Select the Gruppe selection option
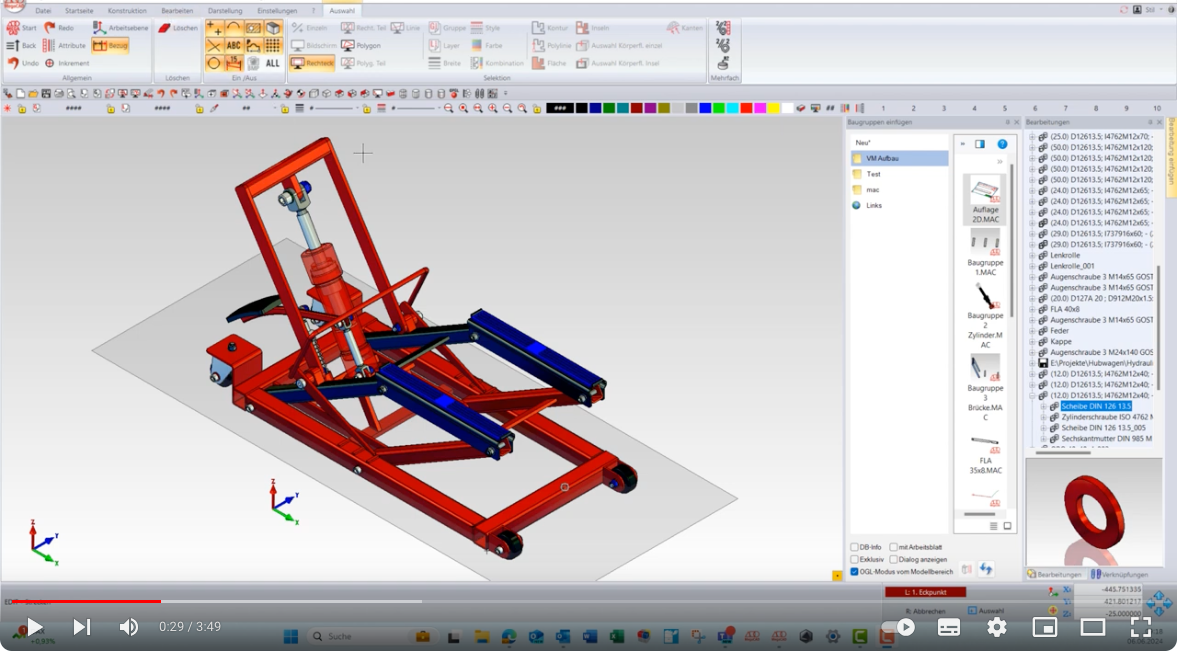Screen dimensions: 1177x651 pos(447,28)
